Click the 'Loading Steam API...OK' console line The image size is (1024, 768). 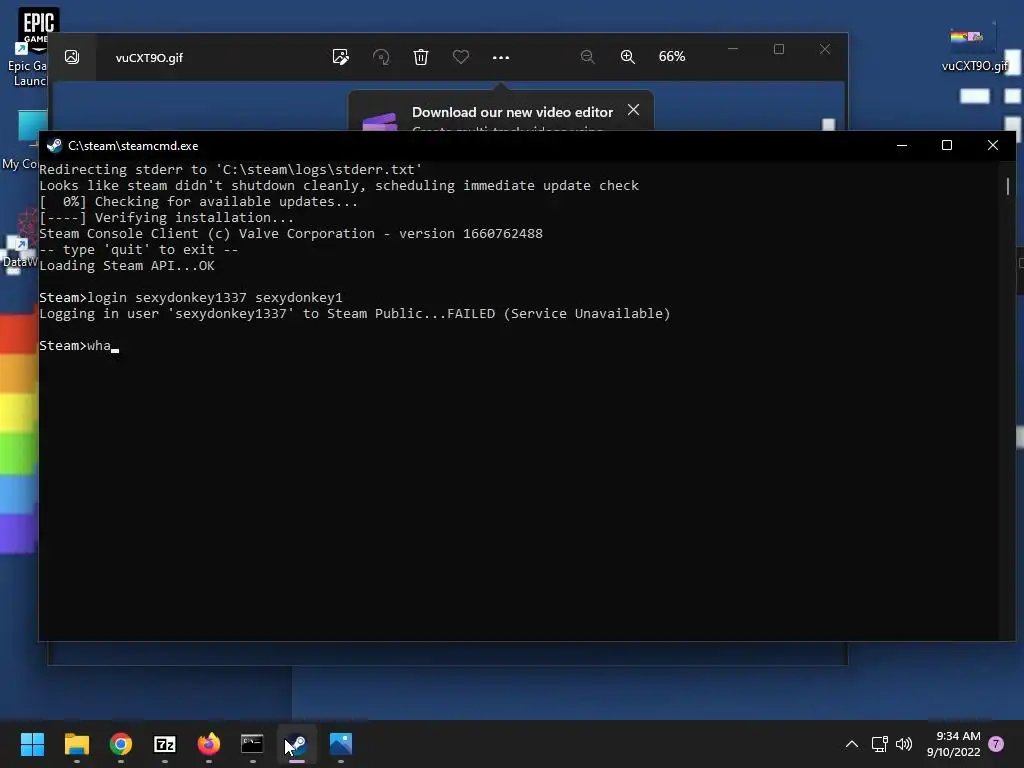click(x=127, y=266)
